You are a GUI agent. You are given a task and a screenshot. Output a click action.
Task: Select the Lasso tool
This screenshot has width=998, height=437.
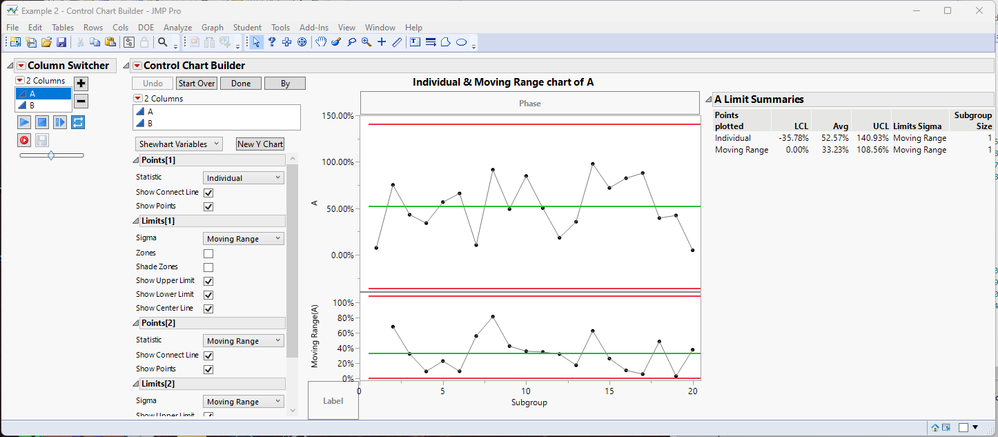pos(351,42)
